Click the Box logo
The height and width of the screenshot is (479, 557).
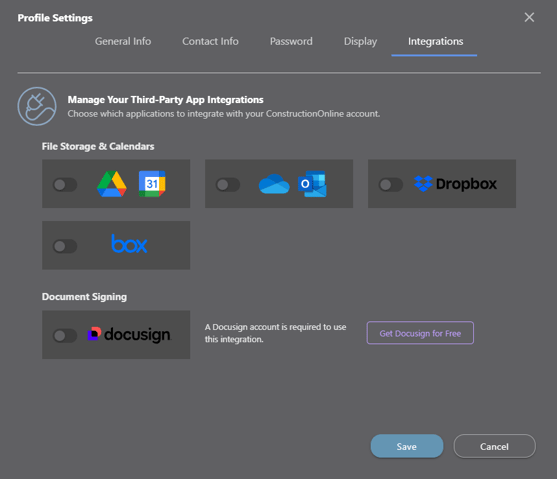point(129,244)
